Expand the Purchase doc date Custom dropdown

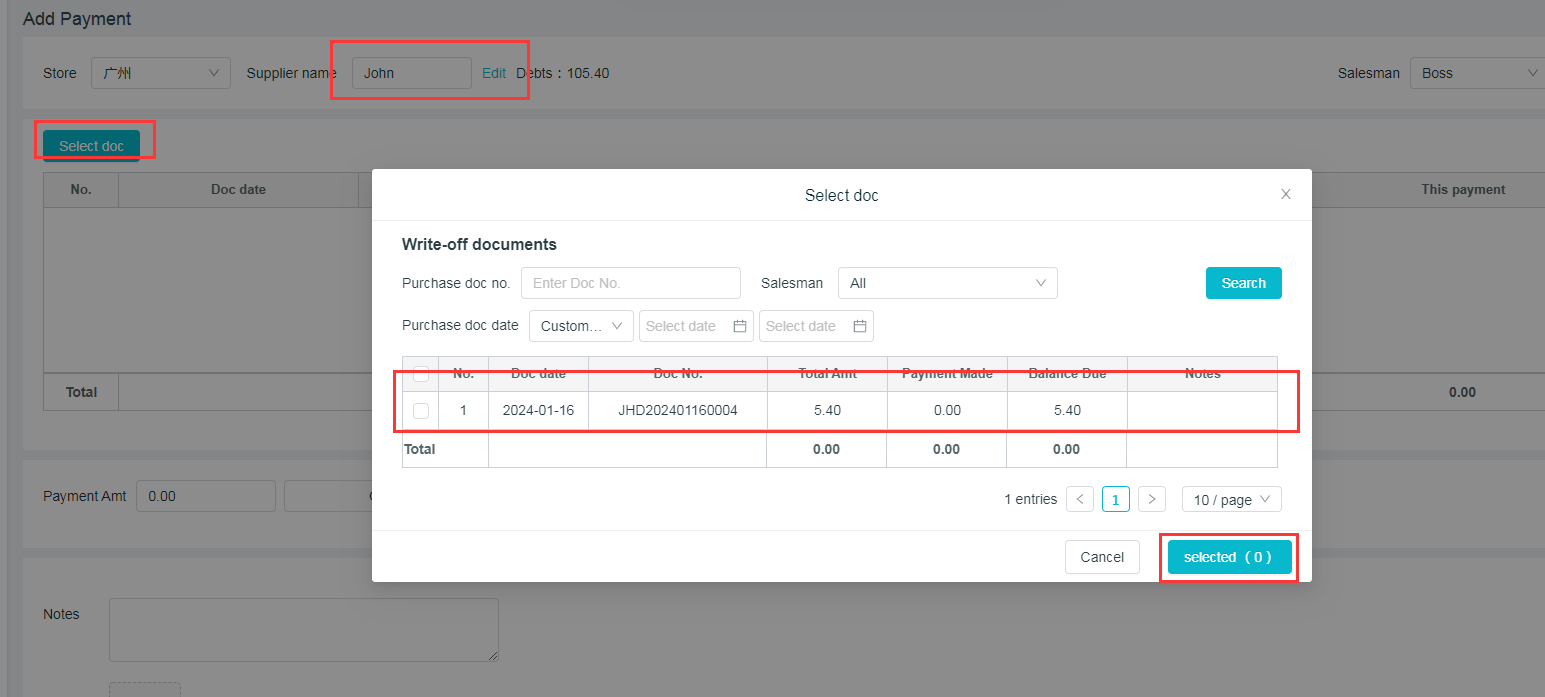581,326
